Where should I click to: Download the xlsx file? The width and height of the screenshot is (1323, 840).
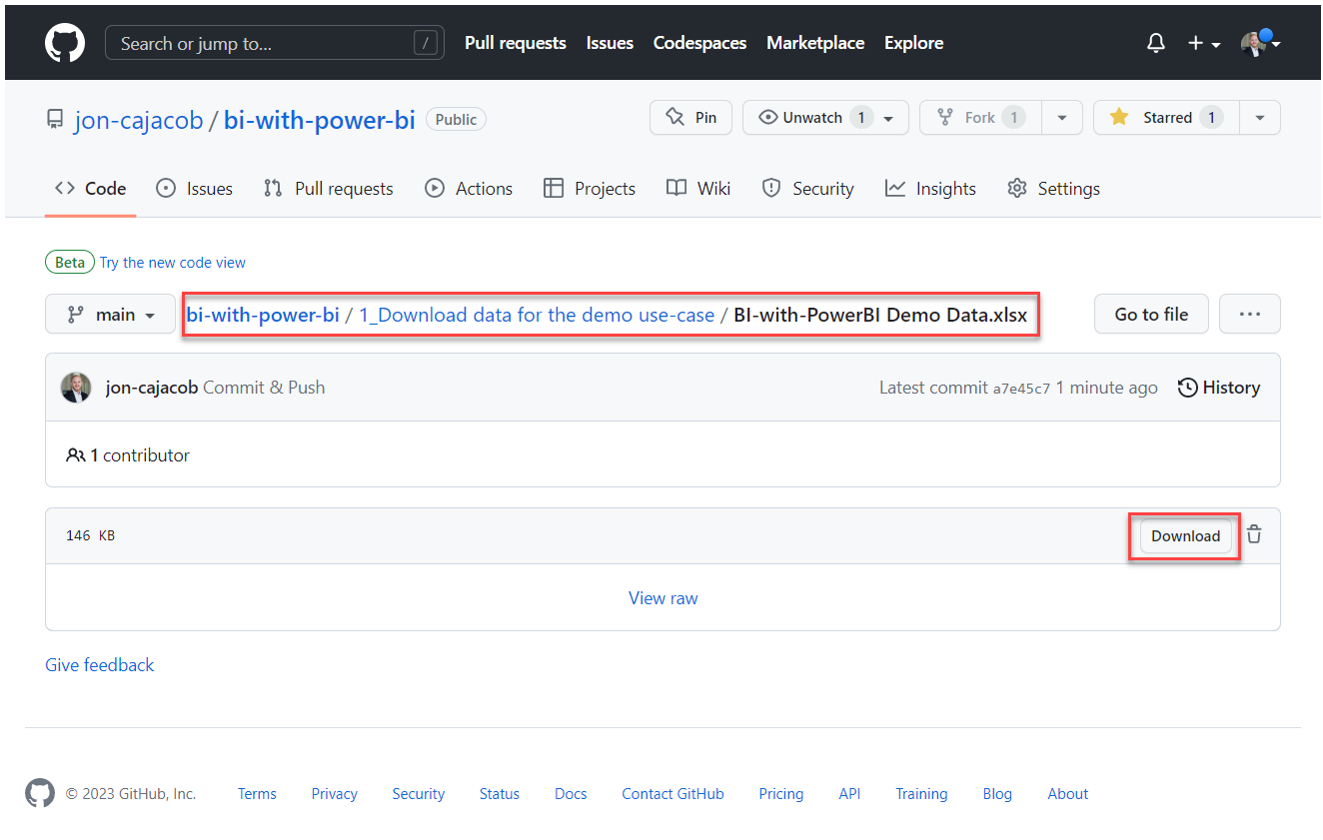(x=1185, y=536)
